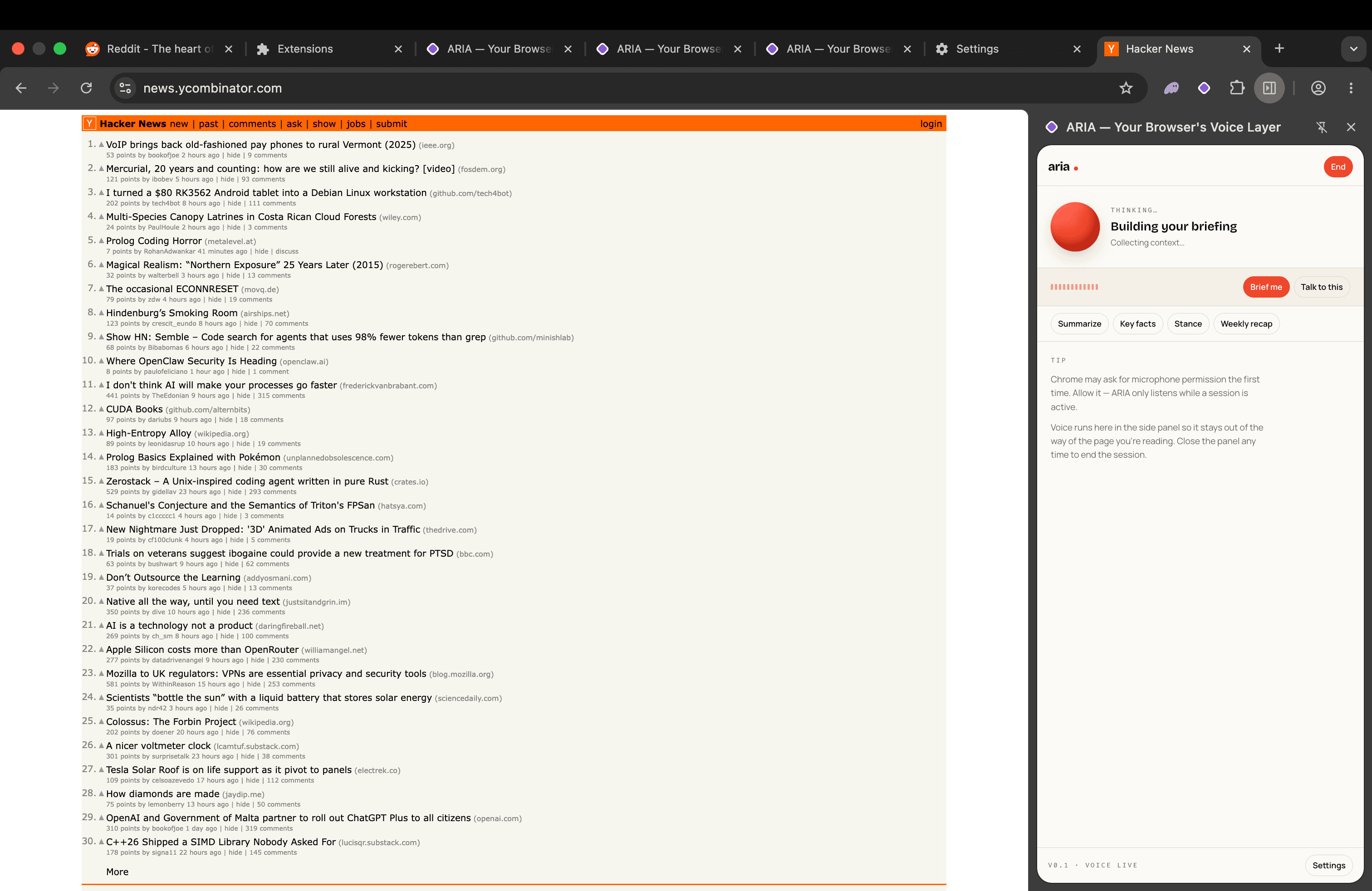The height and width of the screenshot is (891, 1372).
Task: Switch to the Settings tab
Action: (x=1008, y=49)
